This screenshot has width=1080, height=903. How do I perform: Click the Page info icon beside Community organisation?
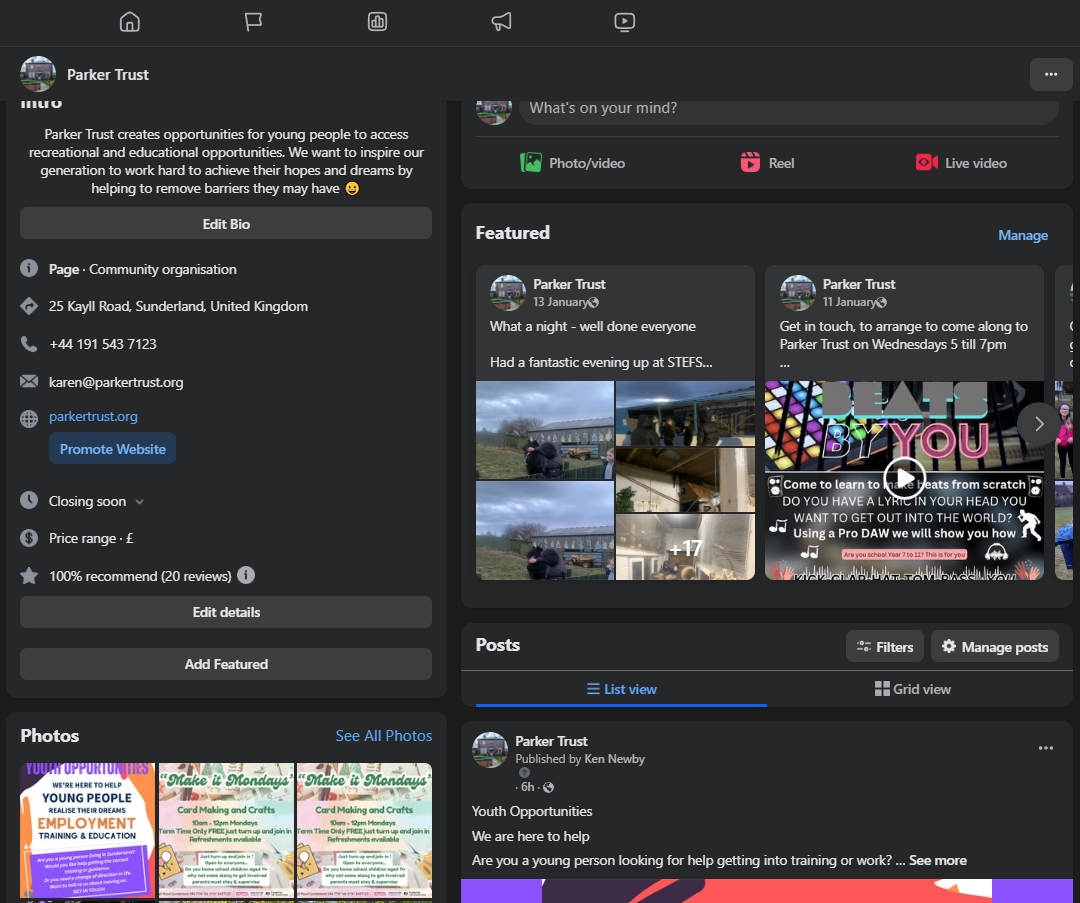point(29,268)
